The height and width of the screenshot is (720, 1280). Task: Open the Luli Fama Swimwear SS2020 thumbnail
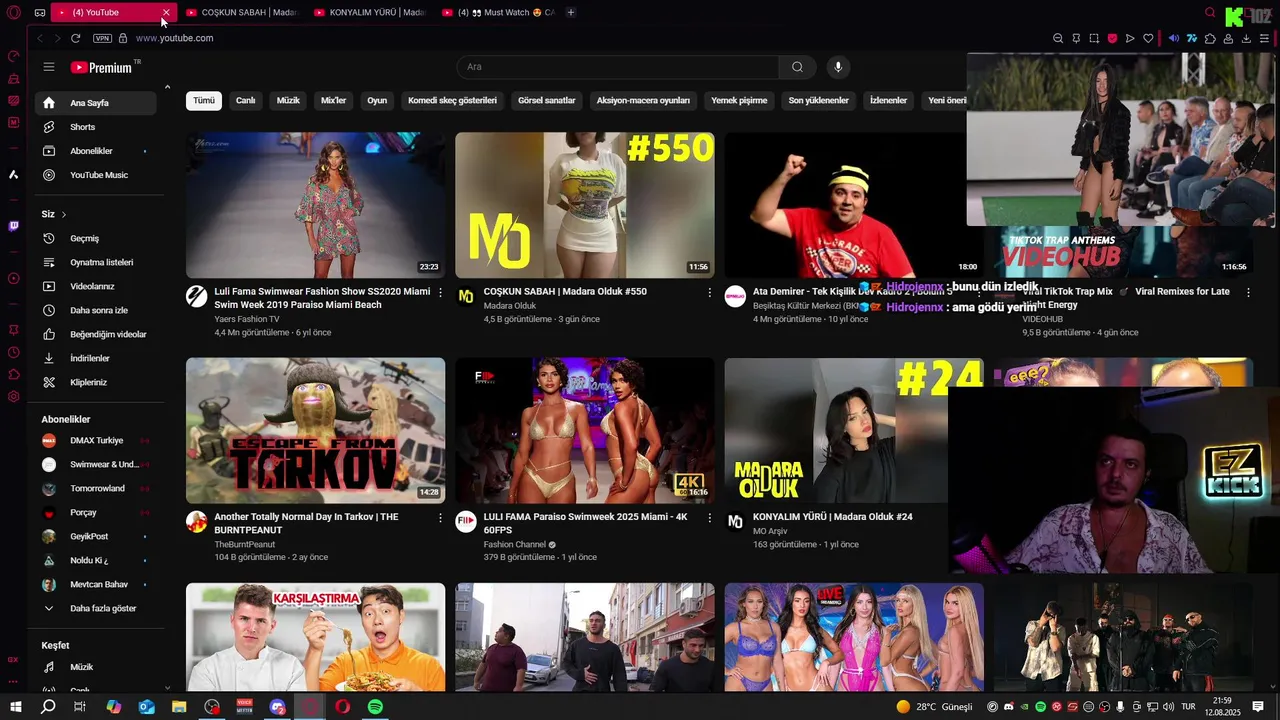coord(315,205)
